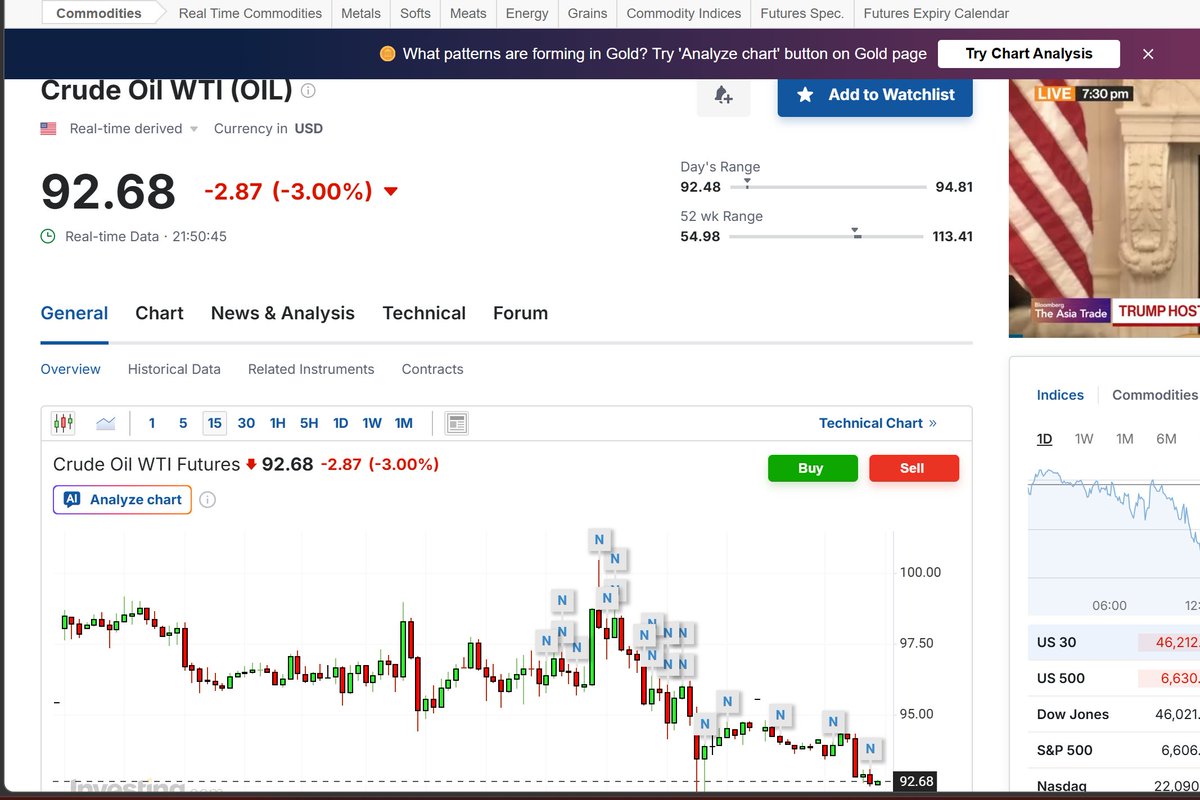Screen dimensions: 1200x800
Task: Open the Real-time derived dropdown
Action: tap(133, 128)
